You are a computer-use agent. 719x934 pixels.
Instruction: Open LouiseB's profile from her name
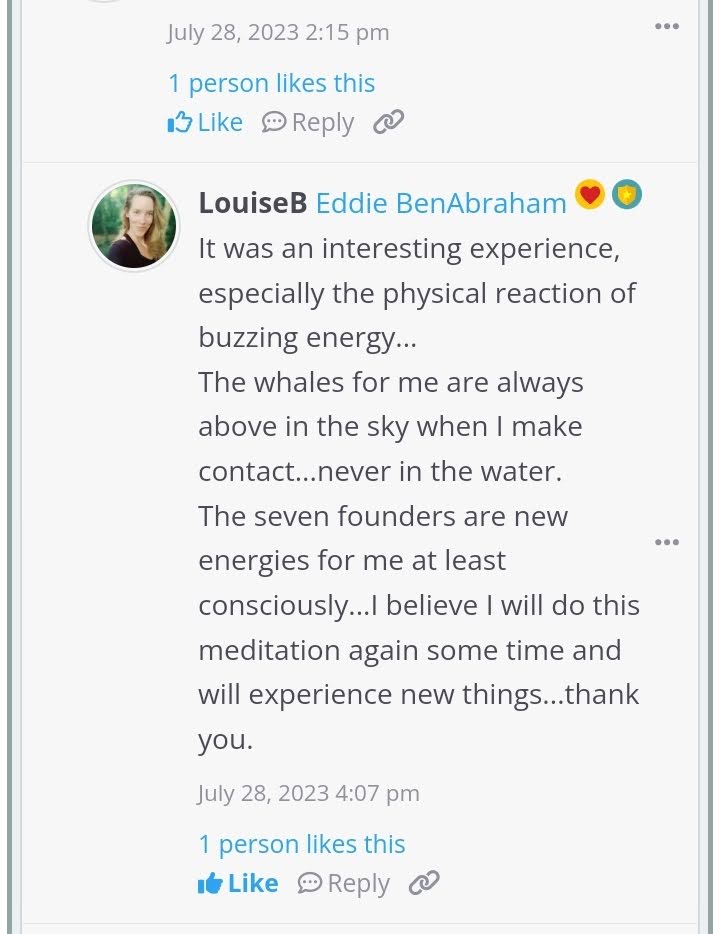[x=253, y=203]
